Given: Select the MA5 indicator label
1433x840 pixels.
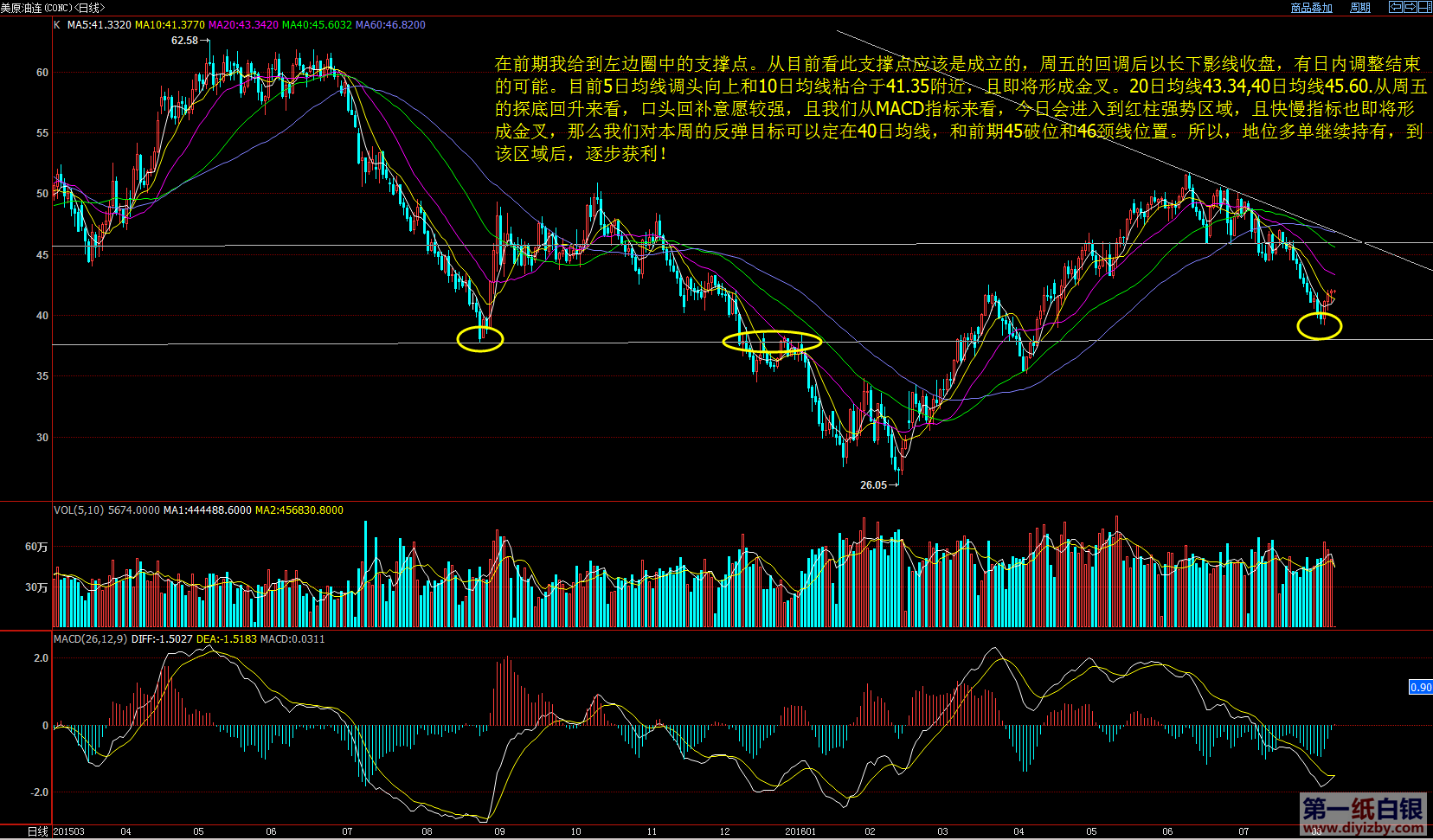Looking at the screenshot, I should click(100, 25).
